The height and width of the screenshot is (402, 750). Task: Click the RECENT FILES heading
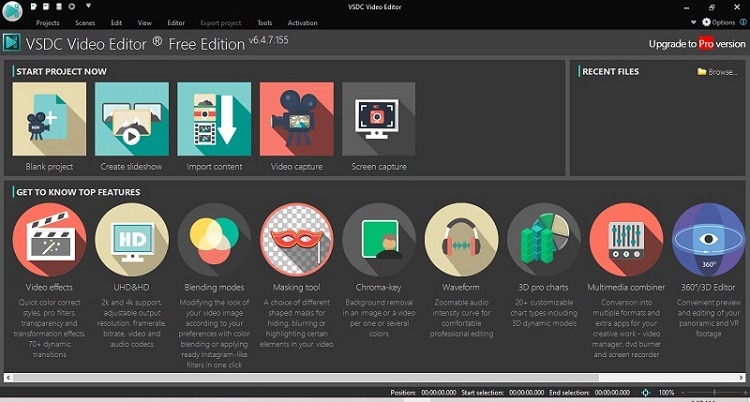pyautogui.click(x=610, y=72)
